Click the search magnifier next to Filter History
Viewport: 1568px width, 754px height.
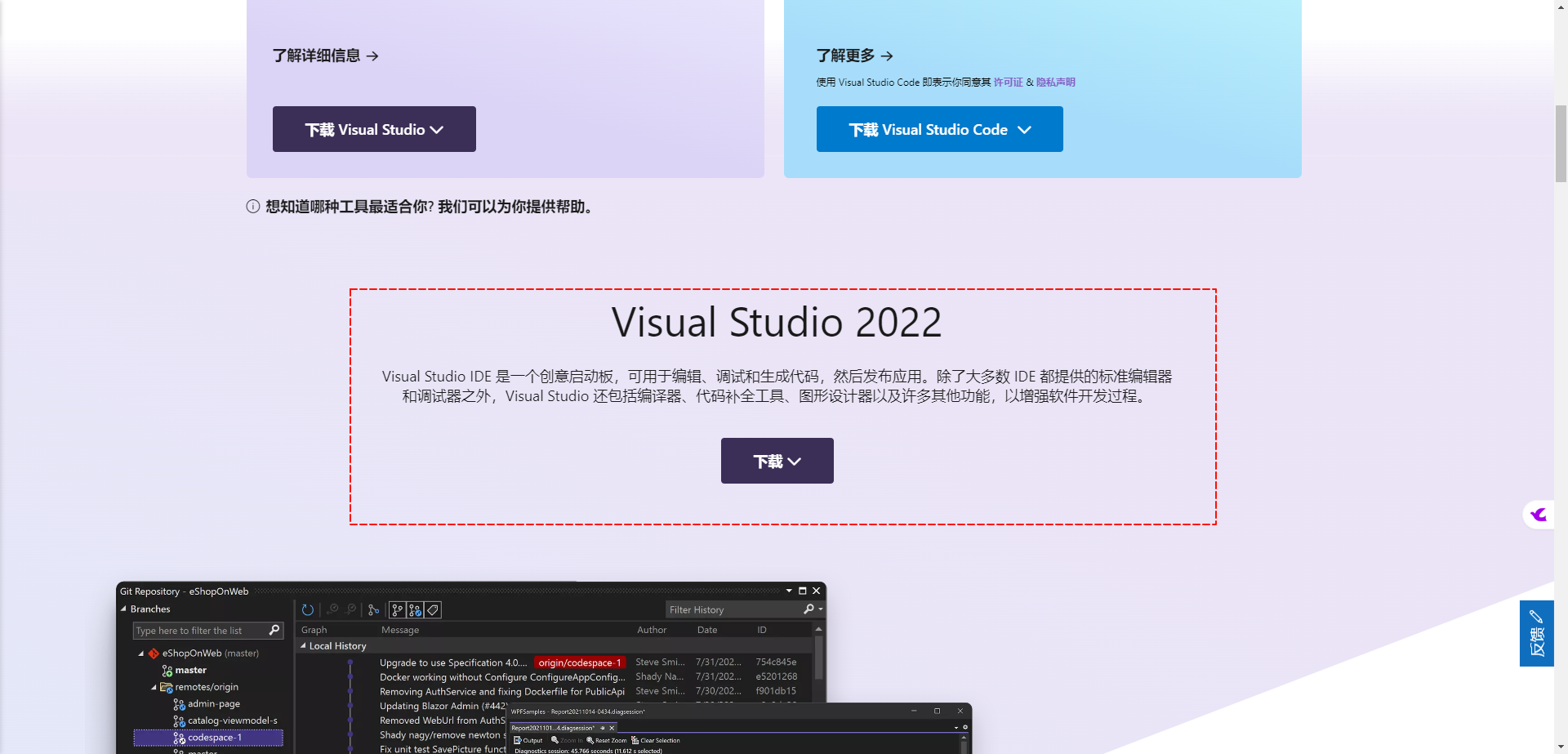pyautogui.click(x=808, y=609)
